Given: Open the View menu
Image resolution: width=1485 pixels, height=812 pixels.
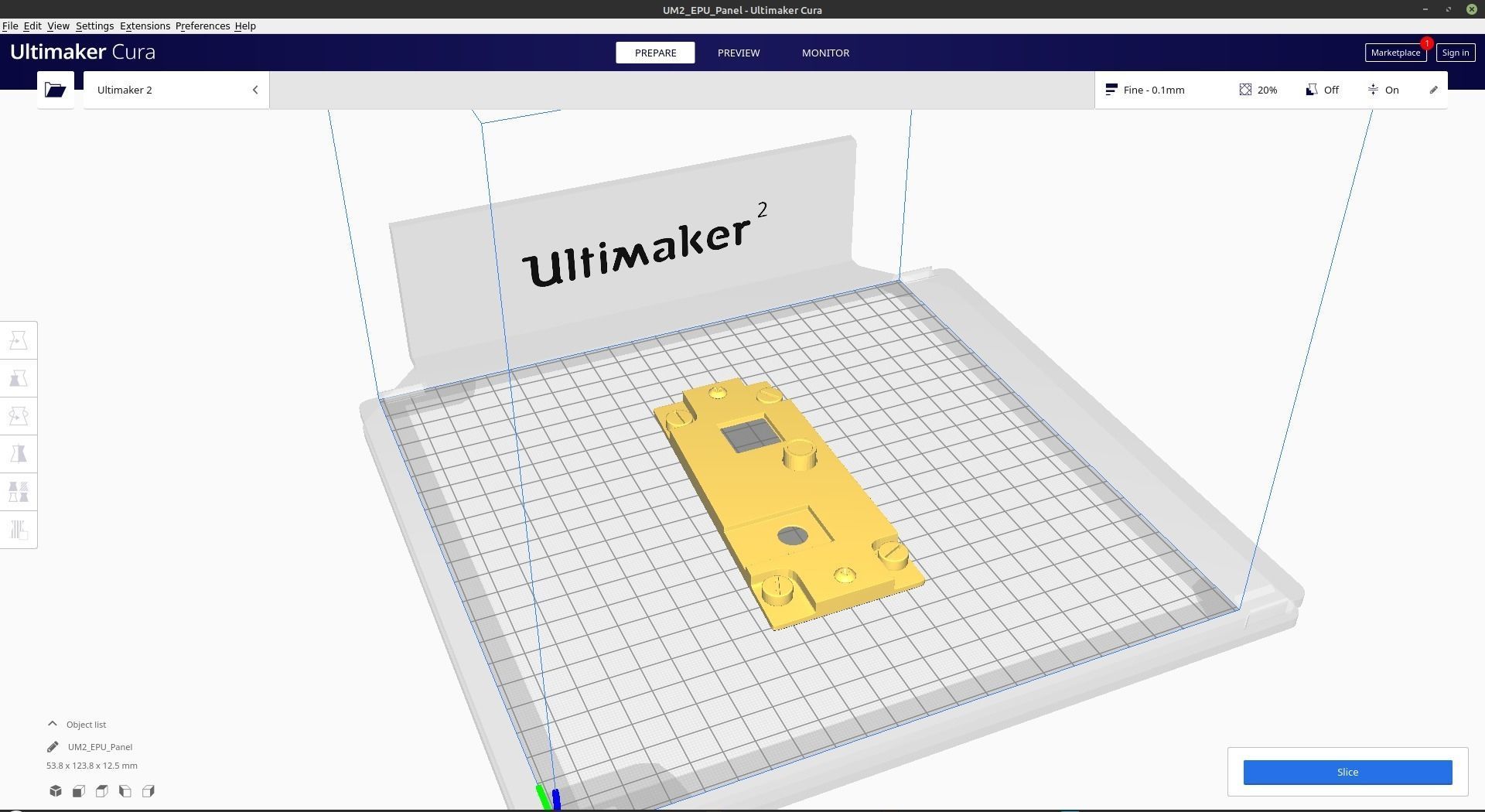Looking at the screenshot, I should (58, 26).
